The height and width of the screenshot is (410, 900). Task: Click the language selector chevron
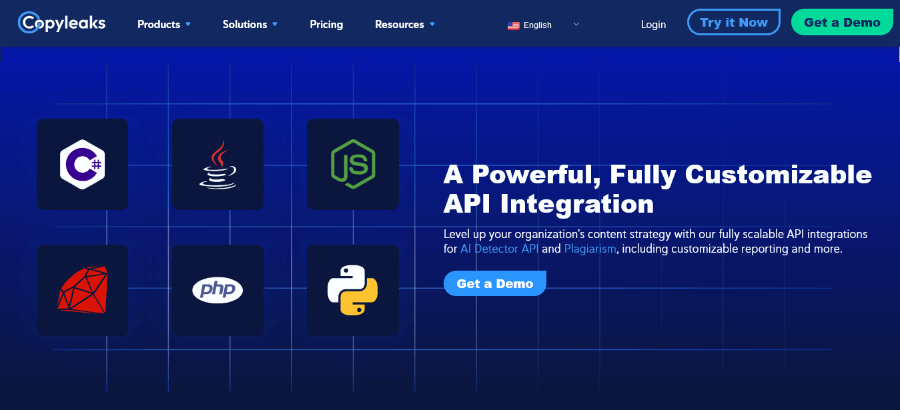click(576, 25)
